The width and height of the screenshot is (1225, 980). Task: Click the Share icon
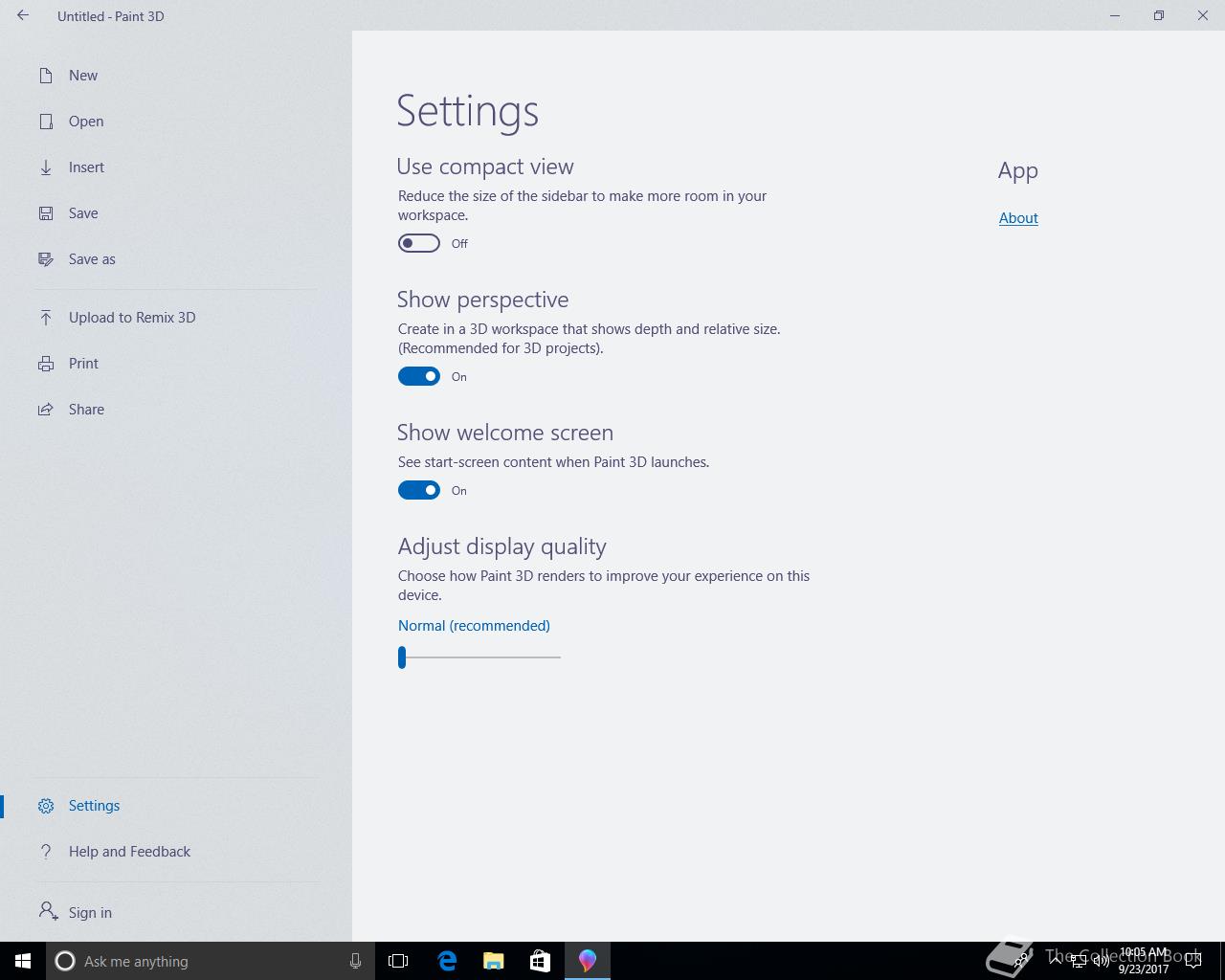(x=46, y=410)
